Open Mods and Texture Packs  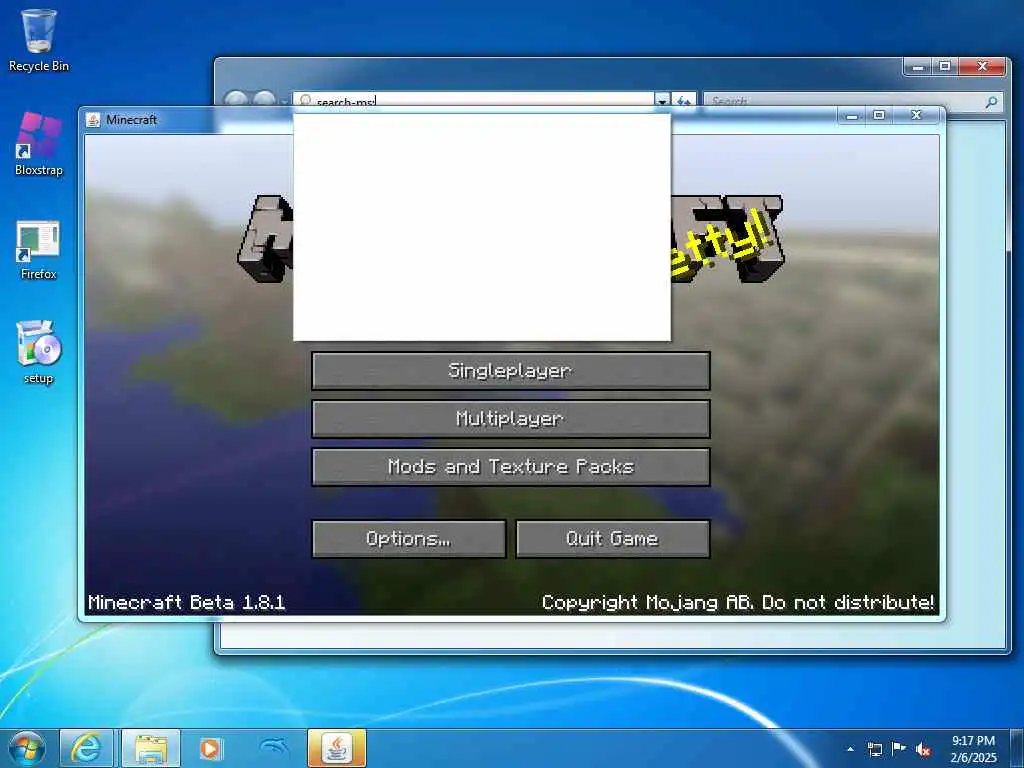pyautogui.click(x=511, y=467)
